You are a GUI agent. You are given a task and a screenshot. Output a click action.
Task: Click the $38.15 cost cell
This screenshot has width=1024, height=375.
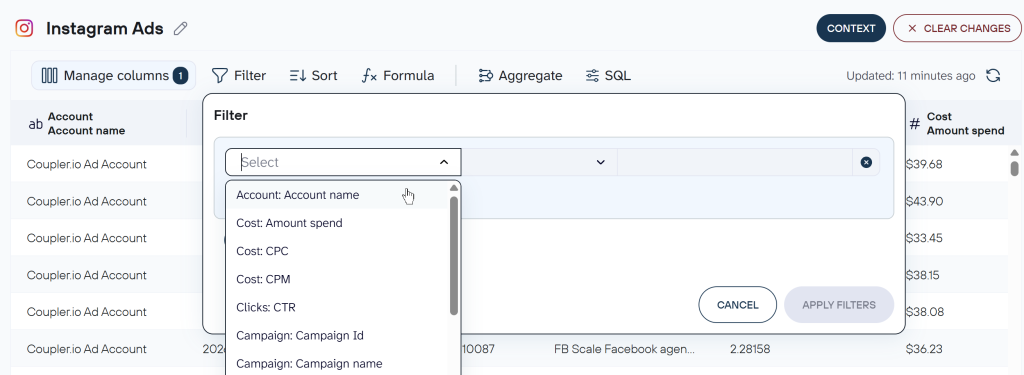click(x=922, y=275)
